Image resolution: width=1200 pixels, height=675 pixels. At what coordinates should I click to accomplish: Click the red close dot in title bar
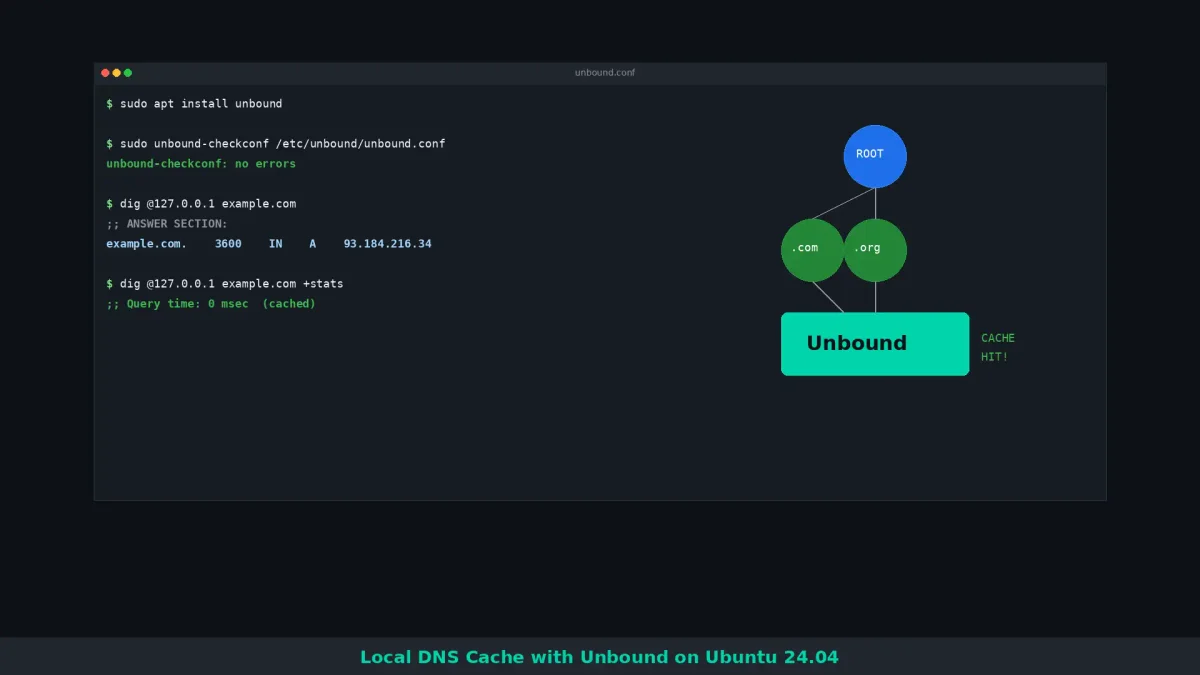coord(105,73)
